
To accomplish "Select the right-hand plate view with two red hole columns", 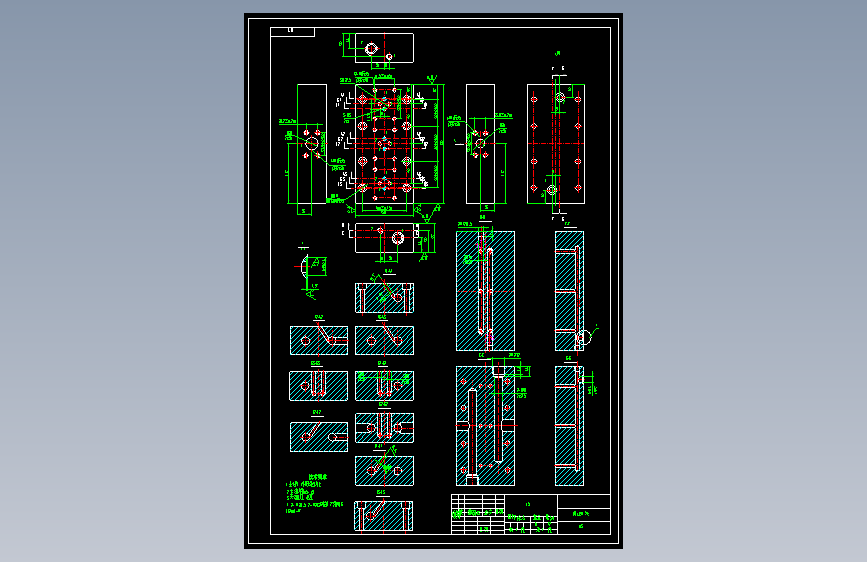I will pyautogui.click(x=556, y=144).
